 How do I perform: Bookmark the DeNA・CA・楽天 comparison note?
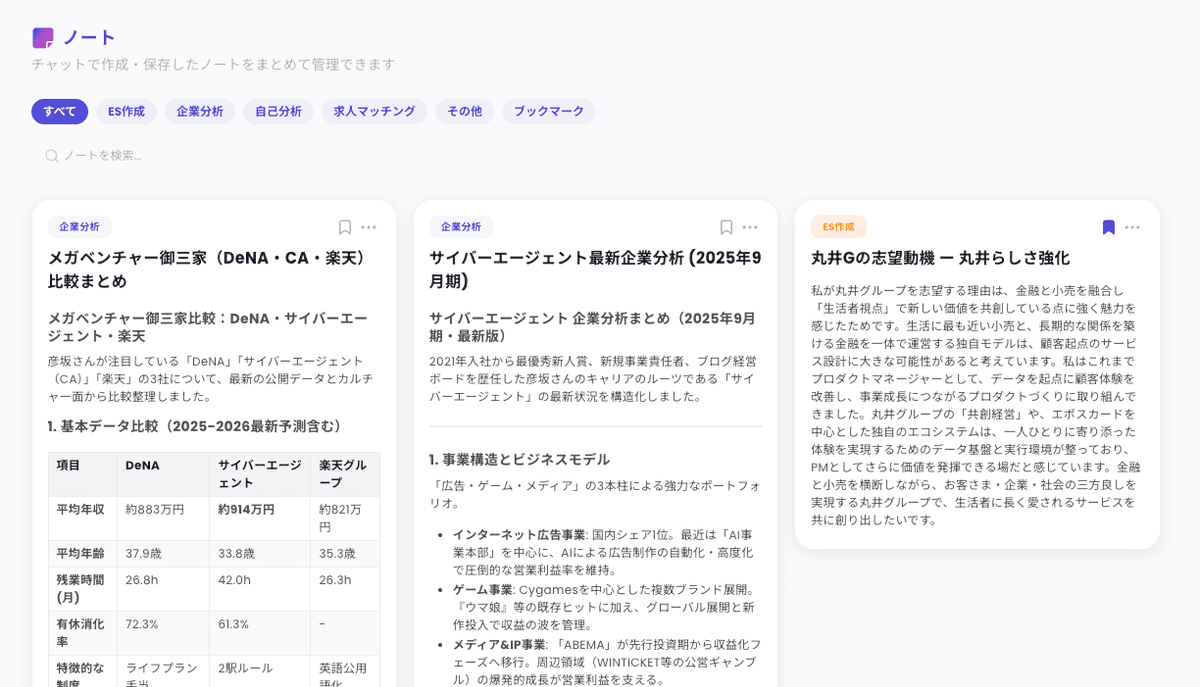click(x=344, y=227)
